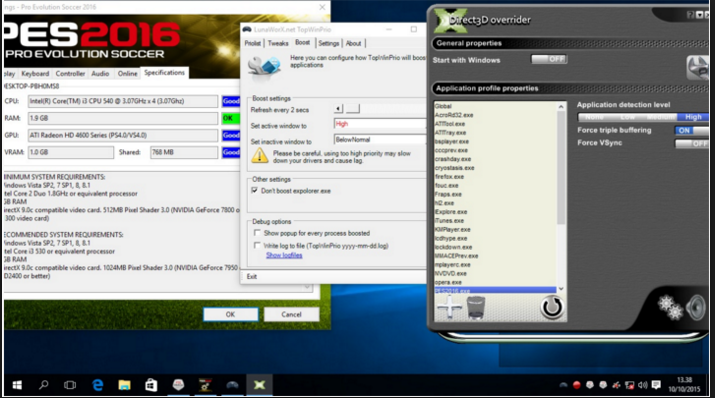Select firefox.exe in the application list

point(495,177)
